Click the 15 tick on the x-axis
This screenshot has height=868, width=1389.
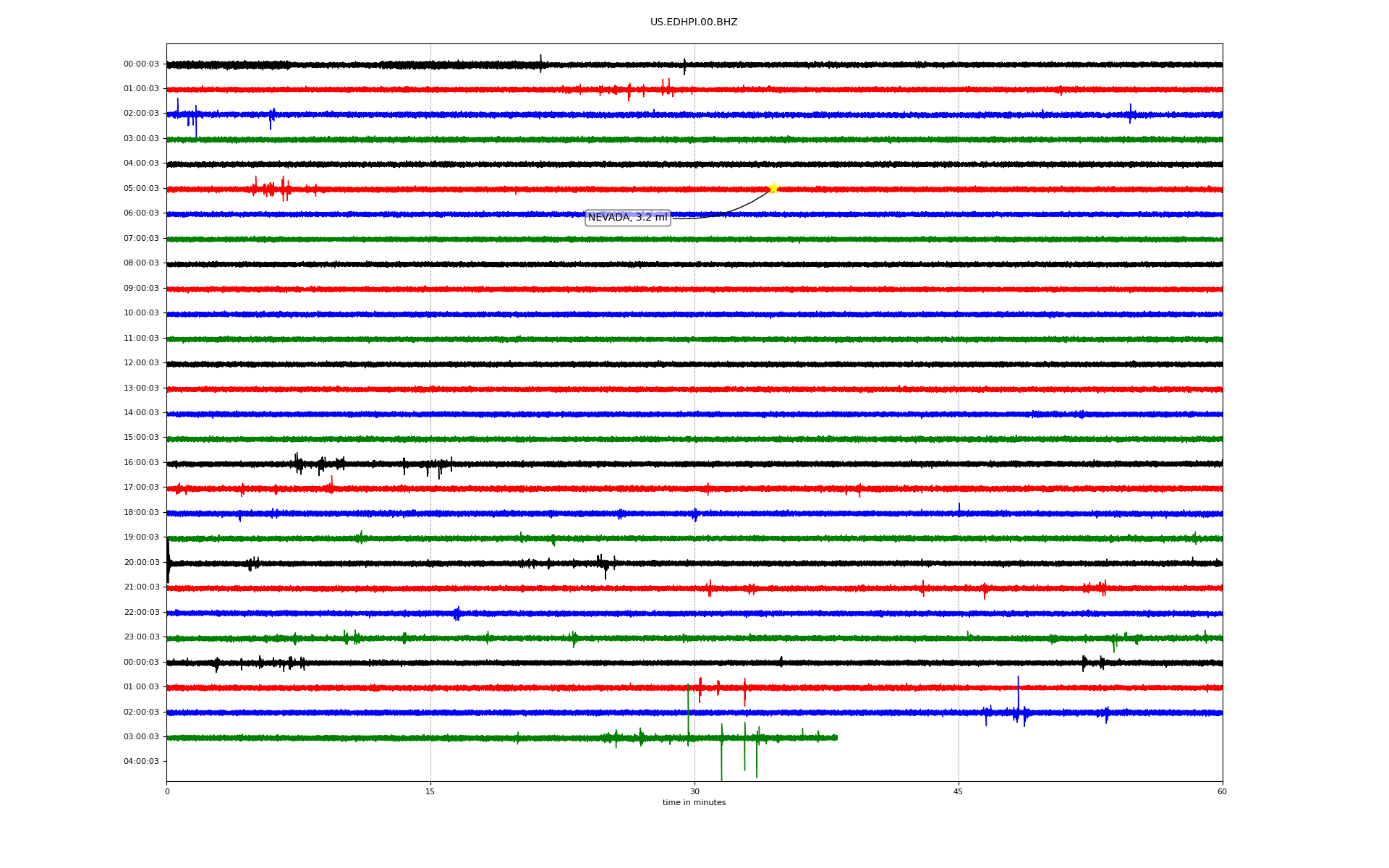click(430, 791)
